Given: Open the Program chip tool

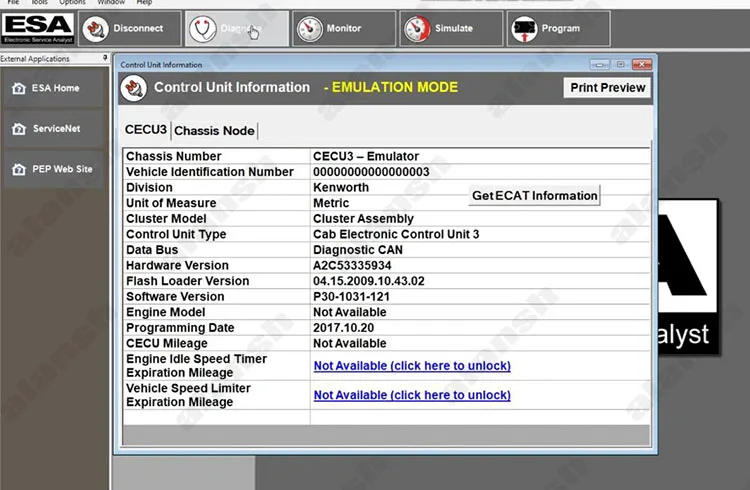Looking at the screenshot, I should [558, 29].
